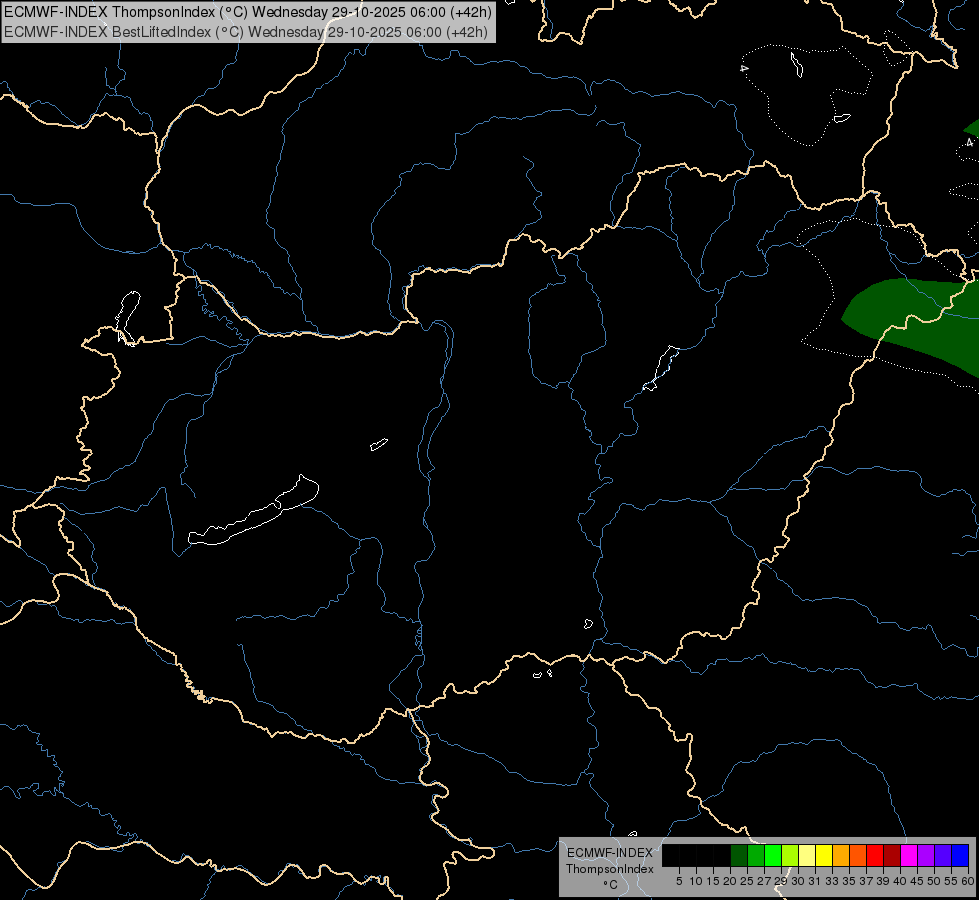The height and width of the screenshot is (900, 979).
Task: Click the bright red 37-39 legend swatch
Action: click(875, 855)
